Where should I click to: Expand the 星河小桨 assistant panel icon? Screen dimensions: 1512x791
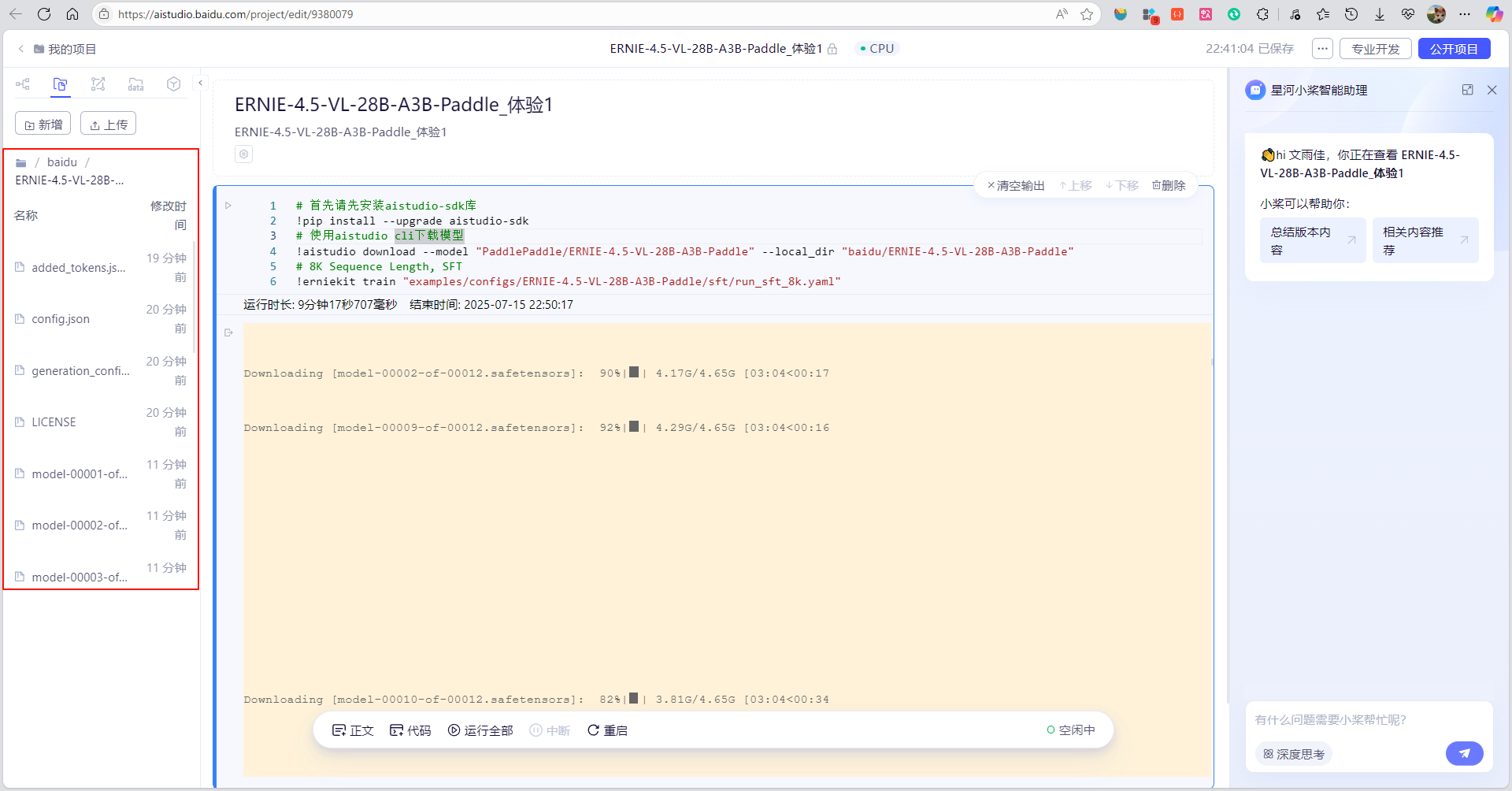tap(1468, 90)
